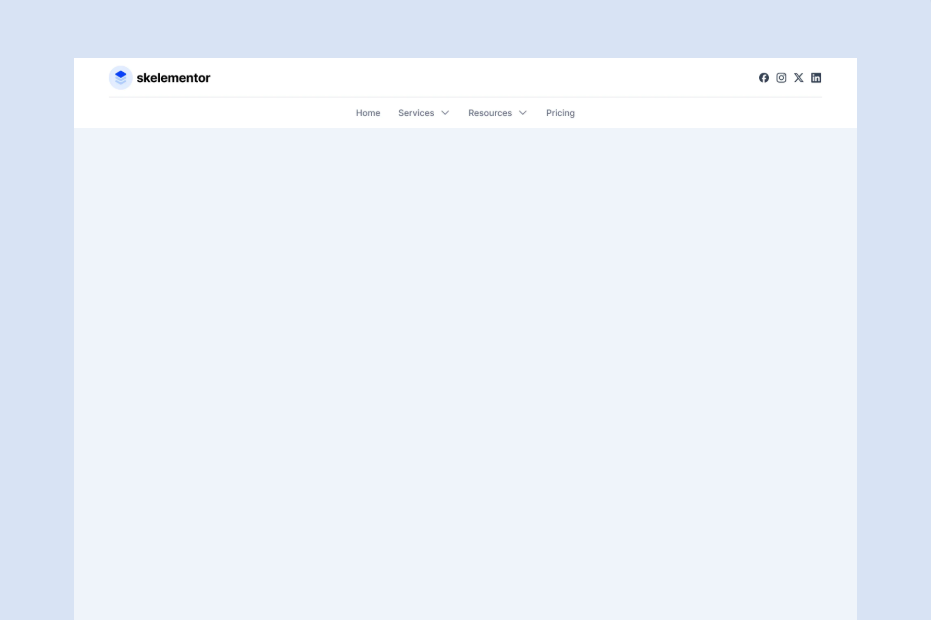This screenshot has width=931, height=620.
Task: Open the Pricing page link
Action: point(560,113)
